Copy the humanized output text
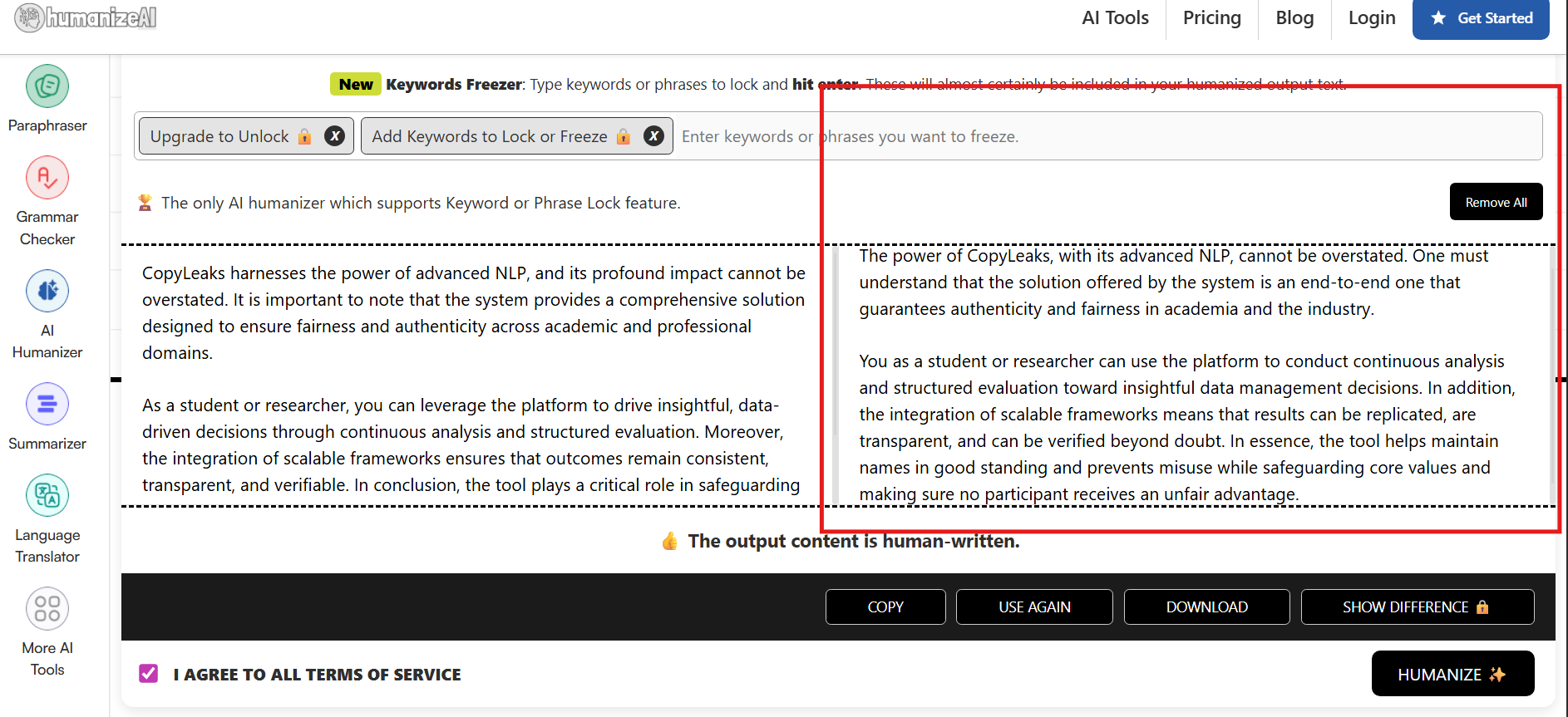The image size is (1568, 717). 885,607
